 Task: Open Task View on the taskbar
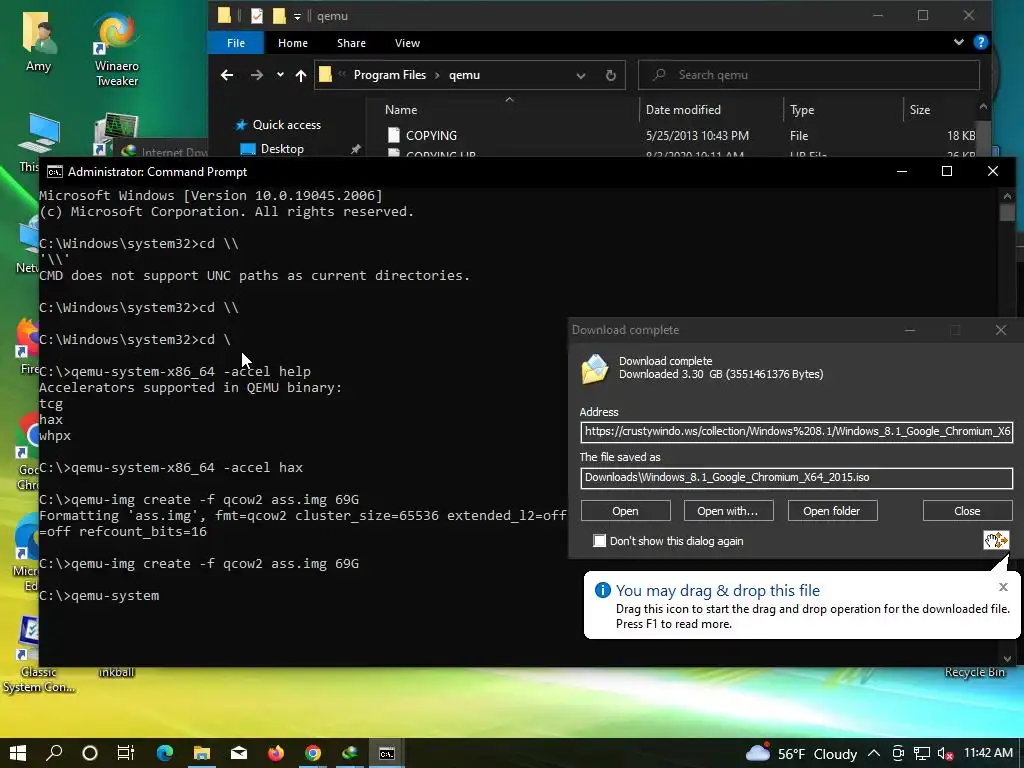click(126, 753)
